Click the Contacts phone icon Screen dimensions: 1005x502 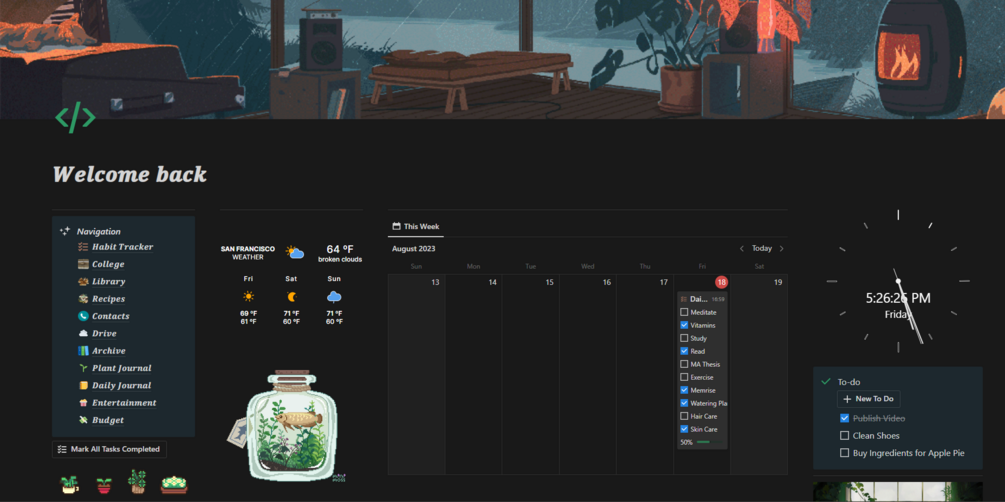(x=83, y=316)
